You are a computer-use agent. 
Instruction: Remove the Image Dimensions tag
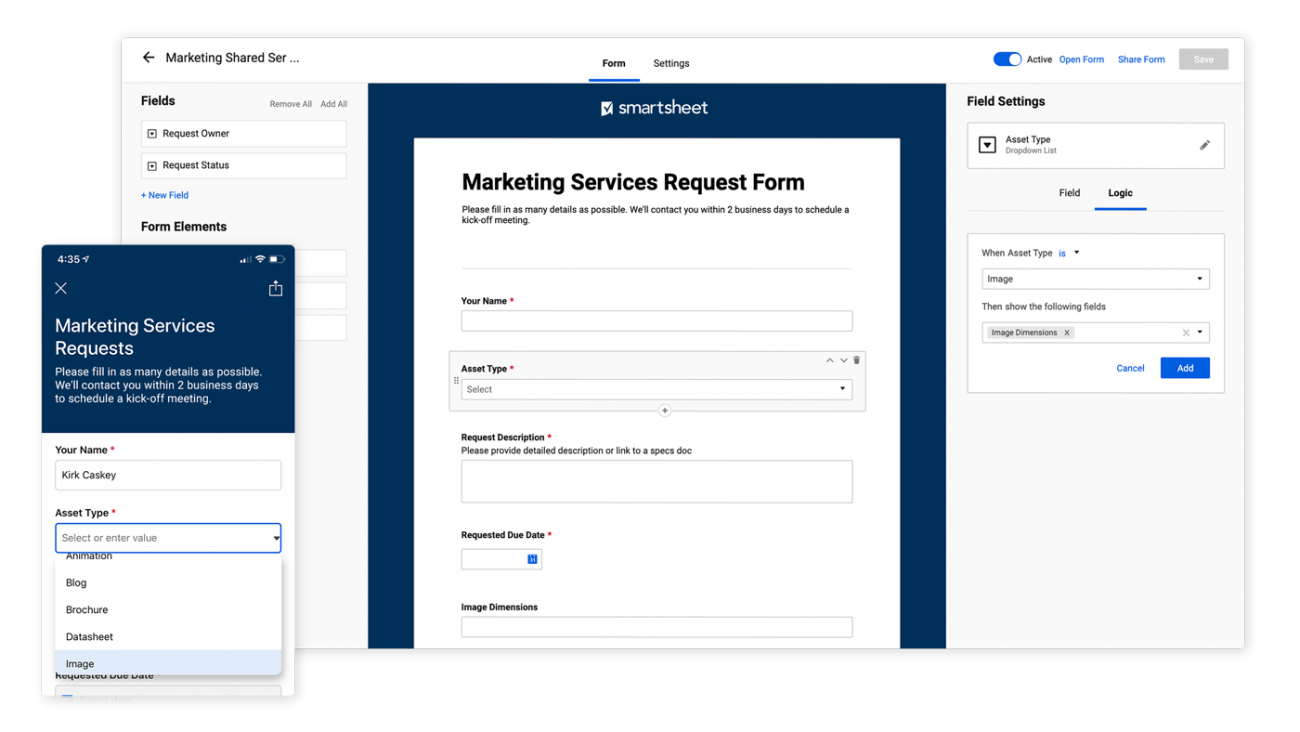tap(1067, 333)
